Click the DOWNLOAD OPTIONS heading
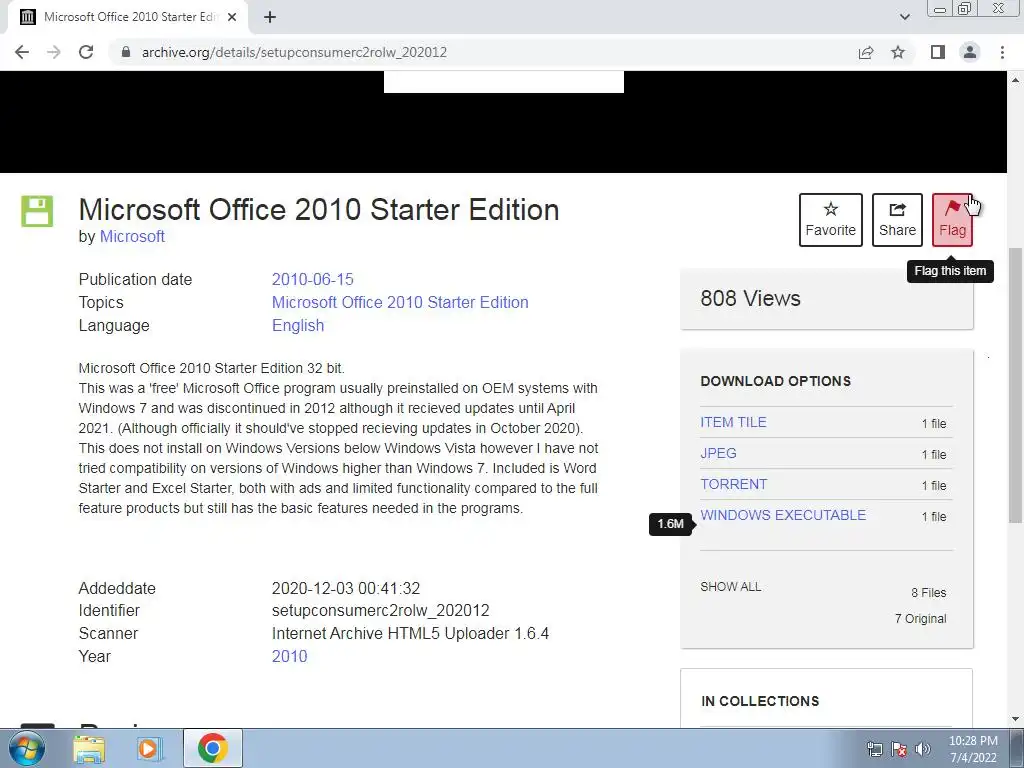Viewport: 1024px width, 768px height. [776, 381]
